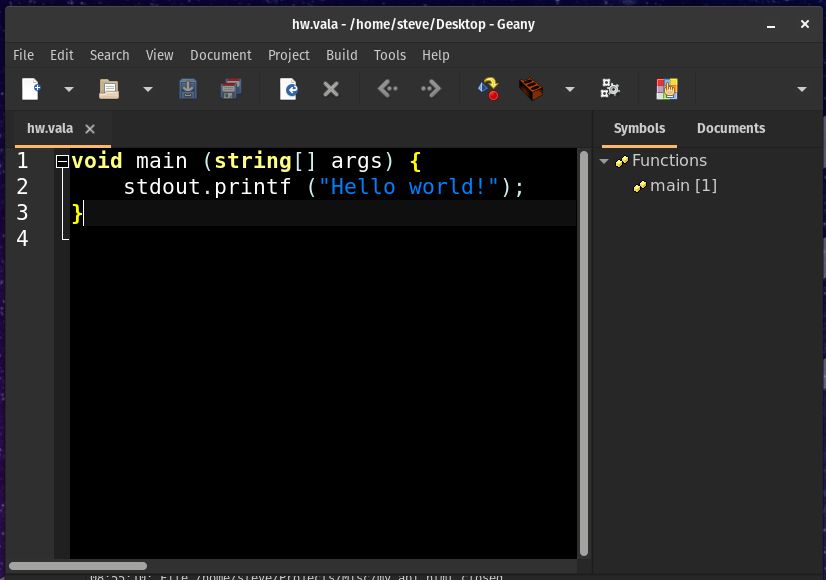
Task: Open the Search menu
Action: point(110,55)
